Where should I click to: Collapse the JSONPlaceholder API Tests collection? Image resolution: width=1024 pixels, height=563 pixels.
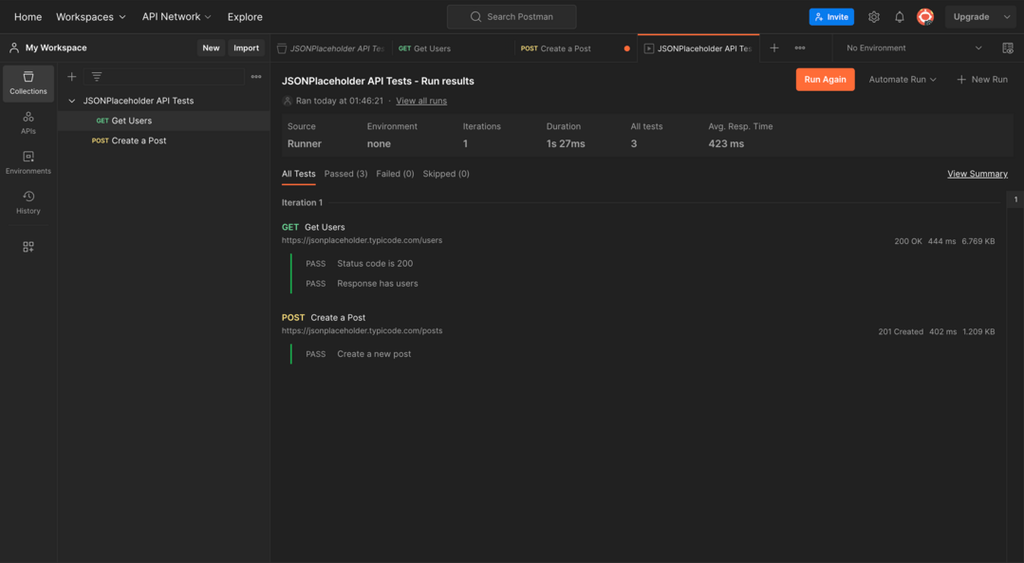[x=72, y=101]
